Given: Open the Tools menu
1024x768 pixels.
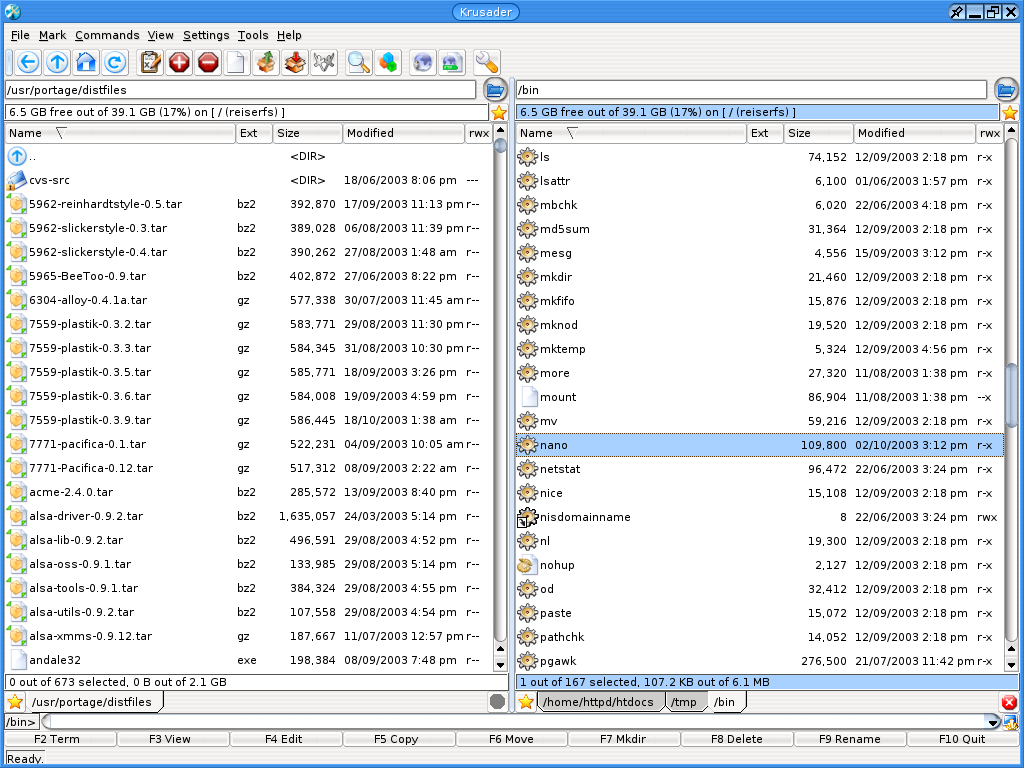Looking at the screenshot, I should [x=253, y=35].
